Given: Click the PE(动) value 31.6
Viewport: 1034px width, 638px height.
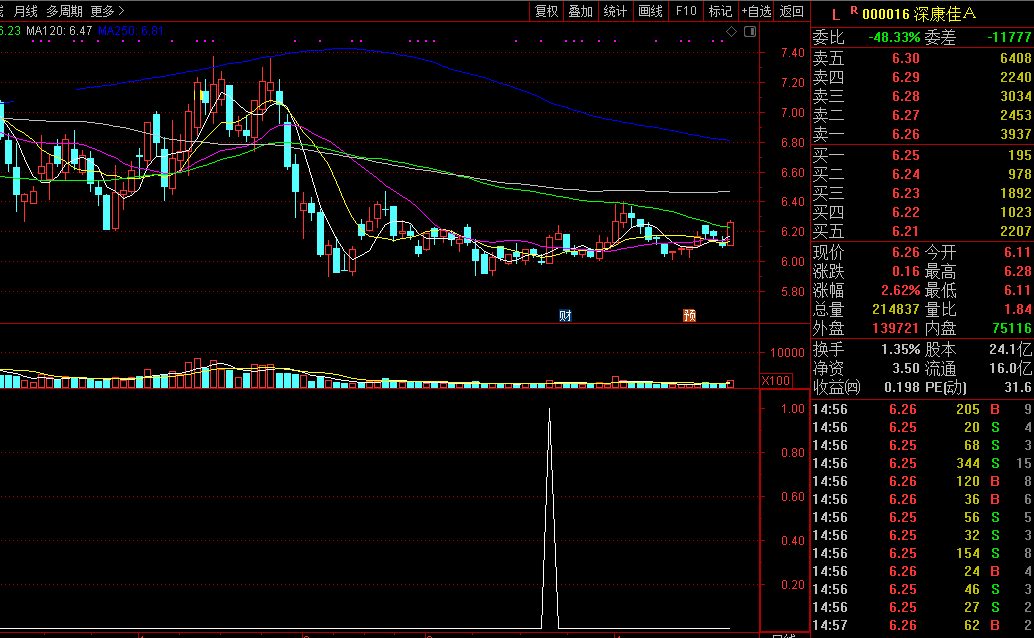Looking at the screenshot, I should 1020,387.
